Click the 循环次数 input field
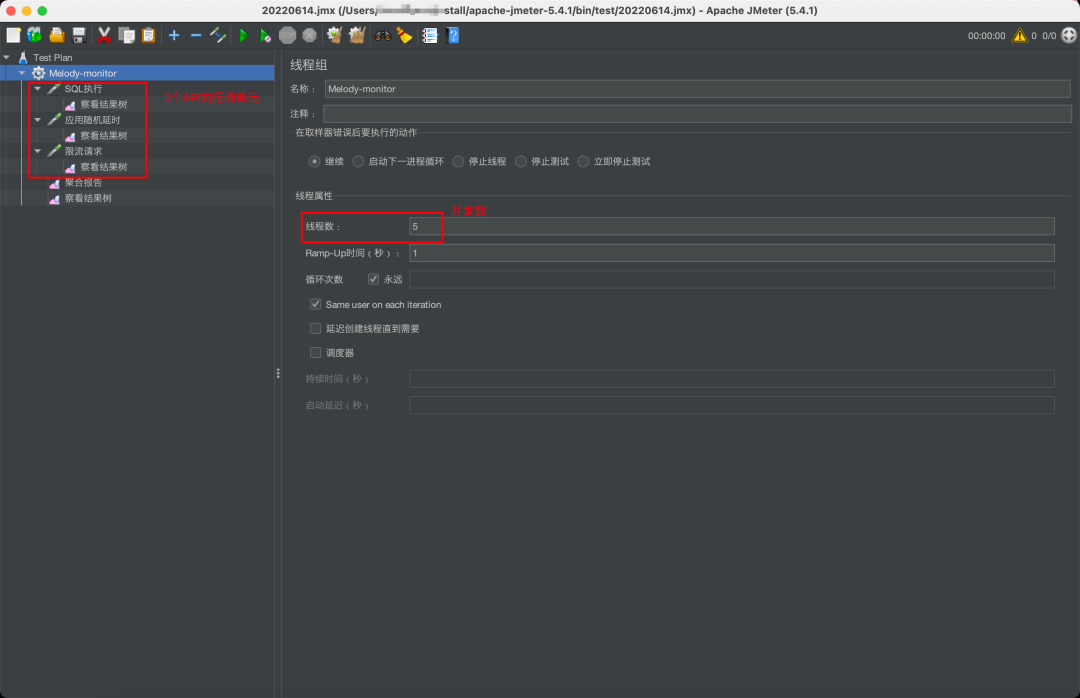Viewport: 1080px width, 698px height. click(731, 279)
